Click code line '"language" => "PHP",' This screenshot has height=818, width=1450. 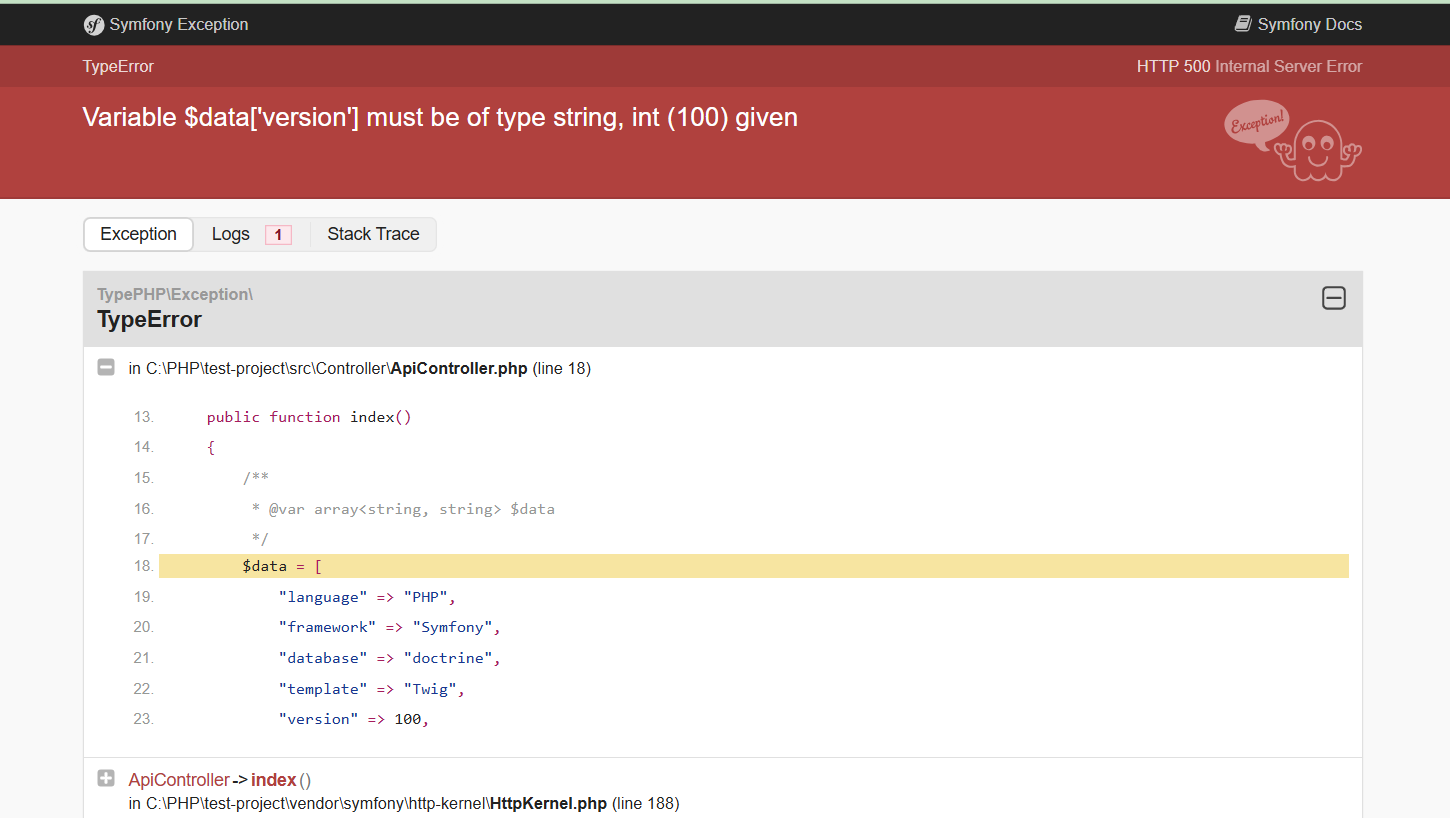367,597
